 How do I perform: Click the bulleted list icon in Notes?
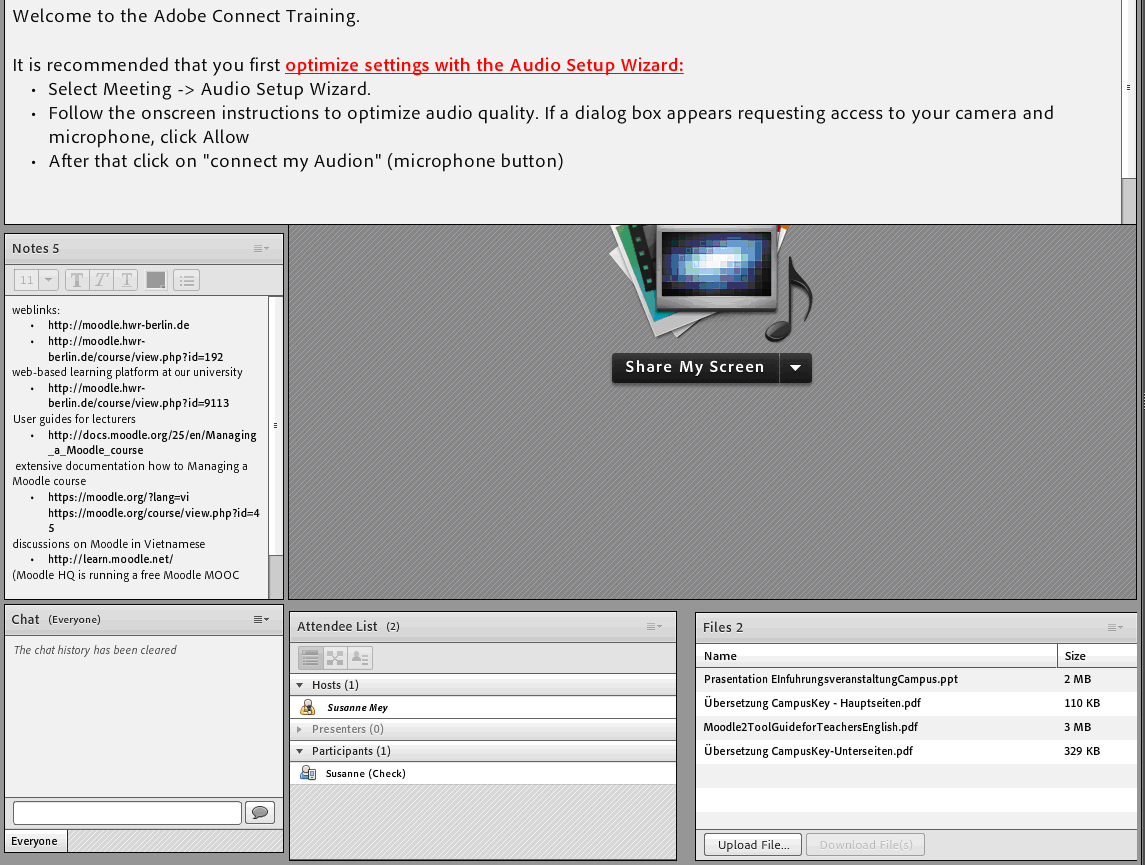[x=187, y=281]
